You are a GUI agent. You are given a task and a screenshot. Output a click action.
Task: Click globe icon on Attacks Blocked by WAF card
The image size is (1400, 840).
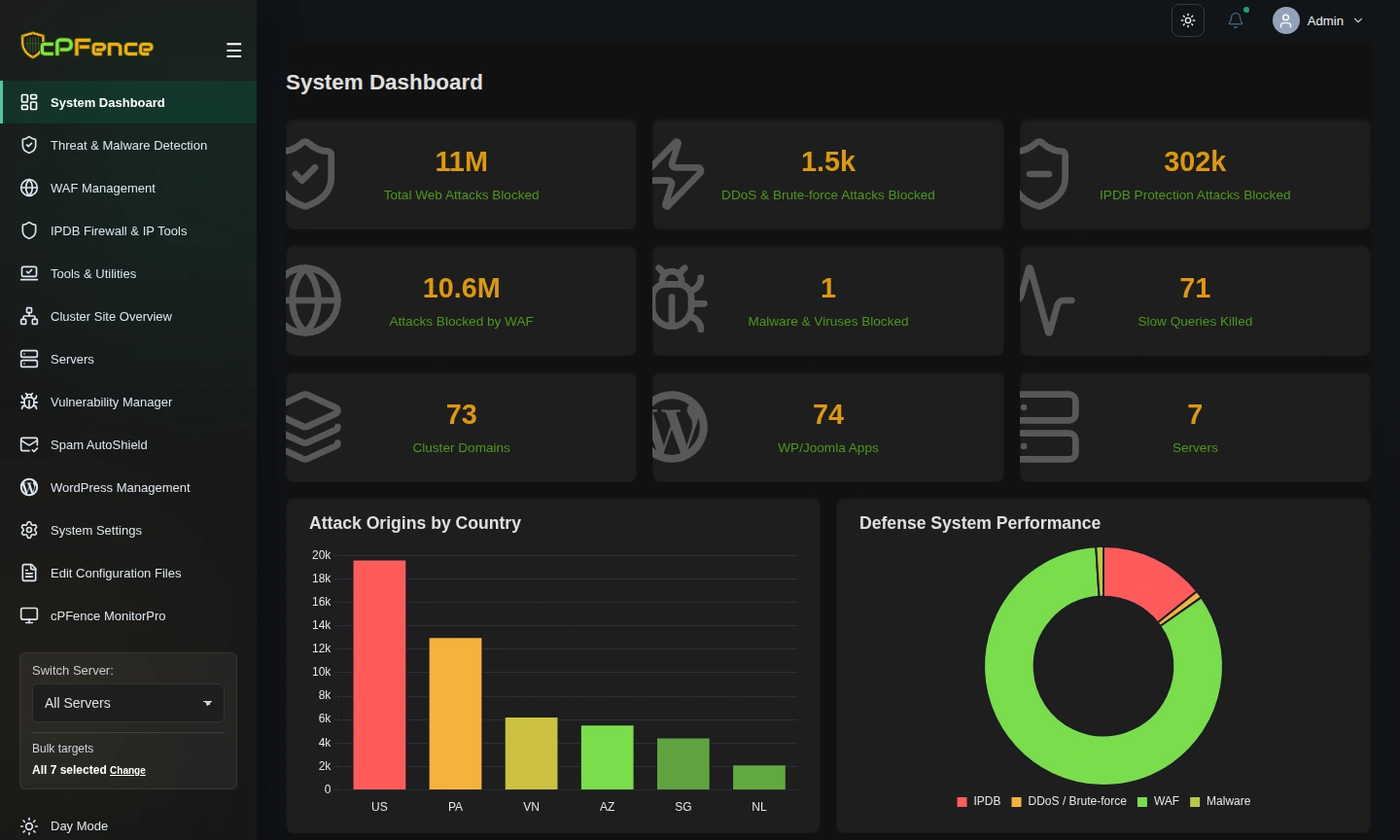313,300
